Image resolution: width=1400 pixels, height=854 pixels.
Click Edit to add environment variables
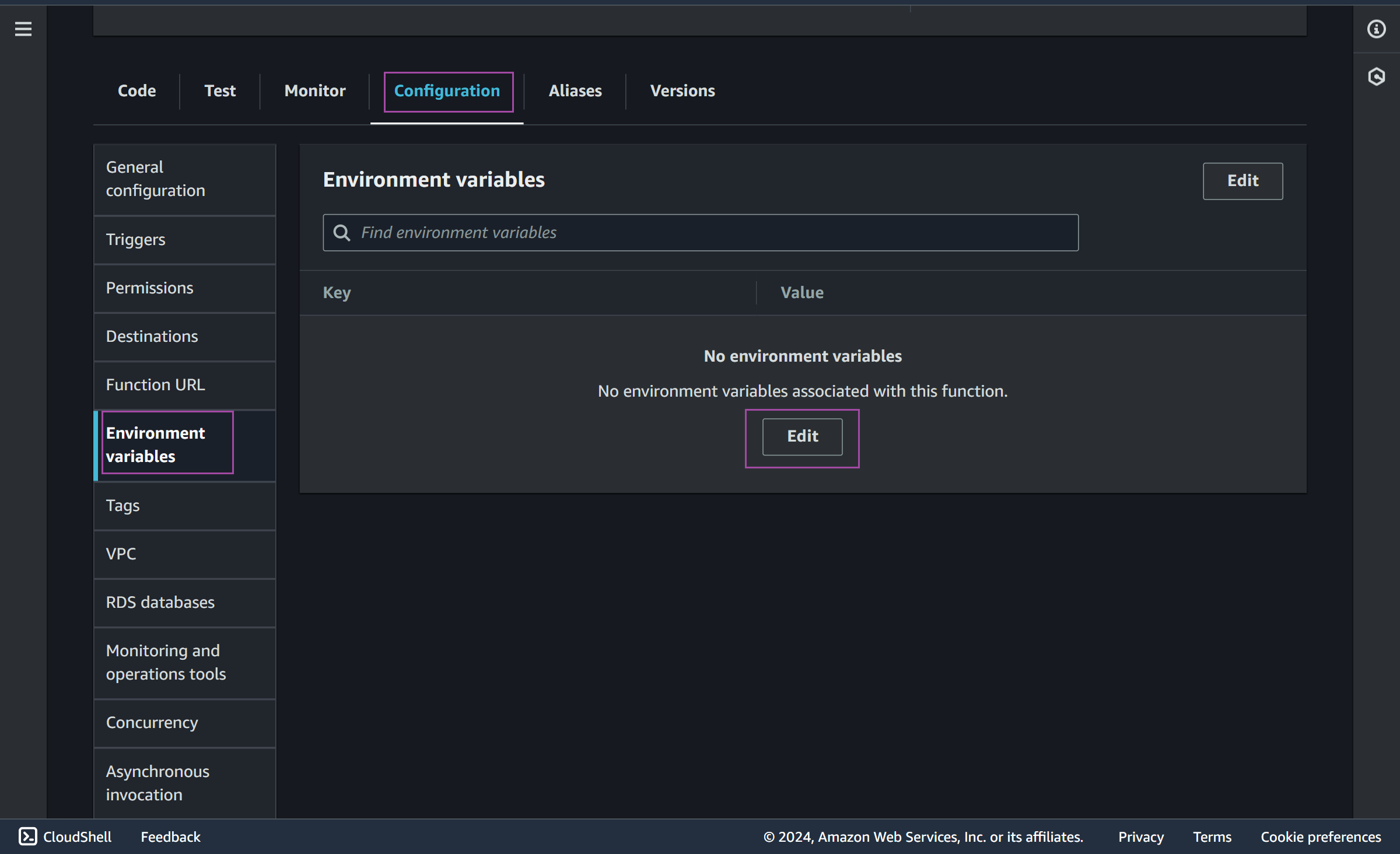(801, 436)
